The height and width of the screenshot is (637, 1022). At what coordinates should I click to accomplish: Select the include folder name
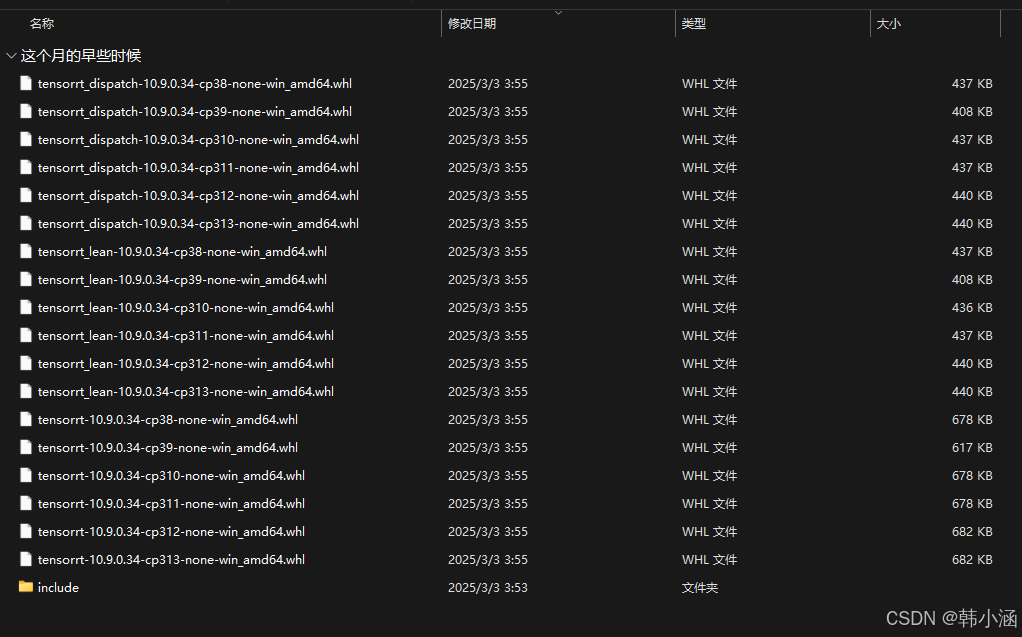click(x=58, y=587)
